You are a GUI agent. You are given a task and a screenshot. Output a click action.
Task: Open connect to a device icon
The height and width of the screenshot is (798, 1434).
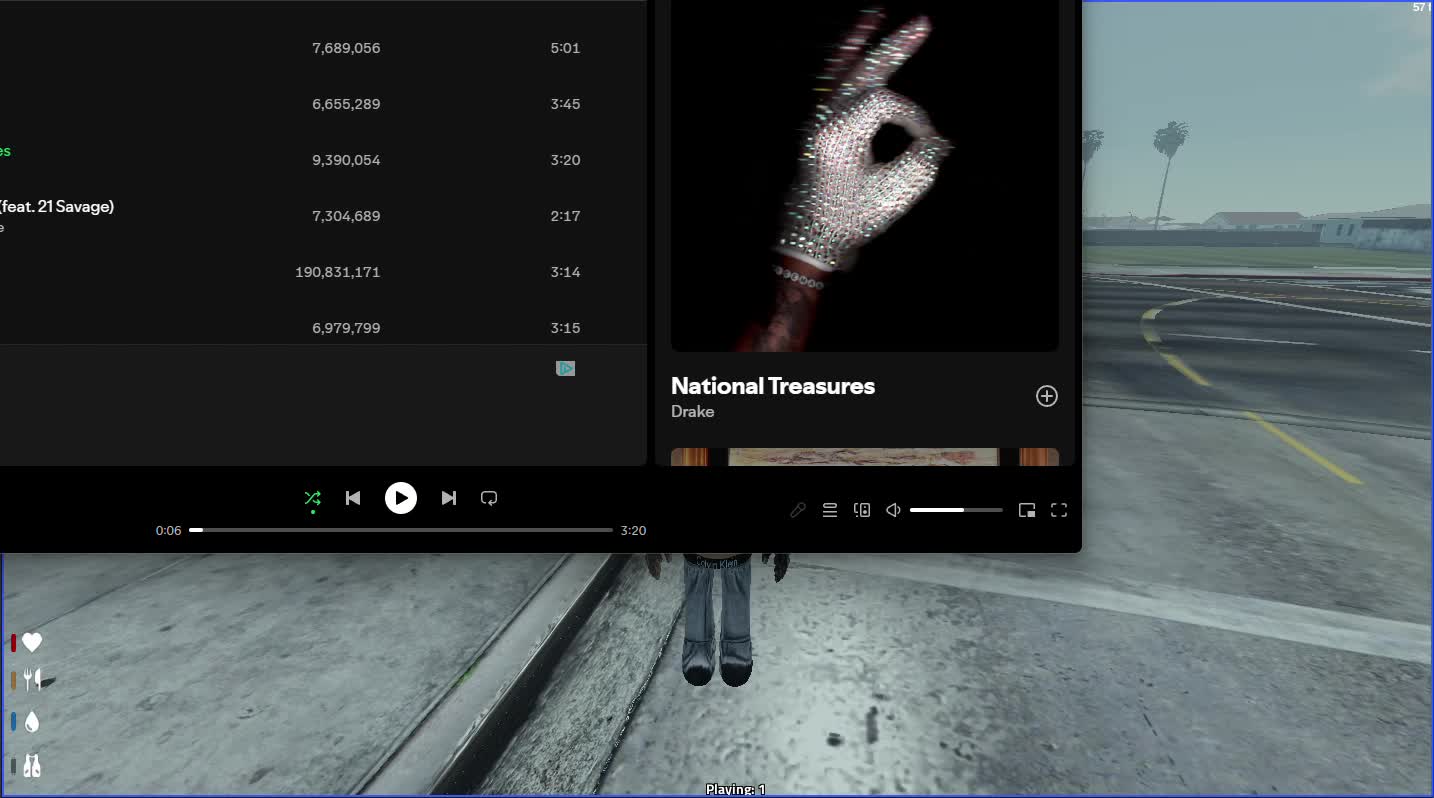(862, 510)
